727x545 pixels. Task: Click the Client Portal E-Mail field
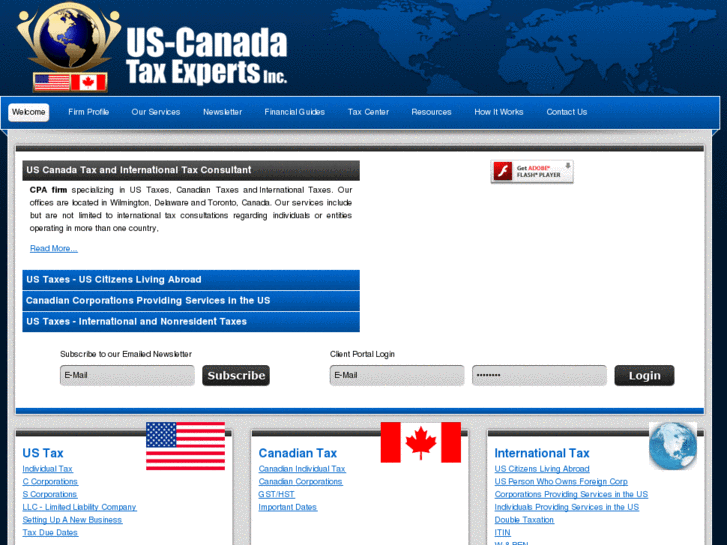pyautogui.click(x=397, y=375)
